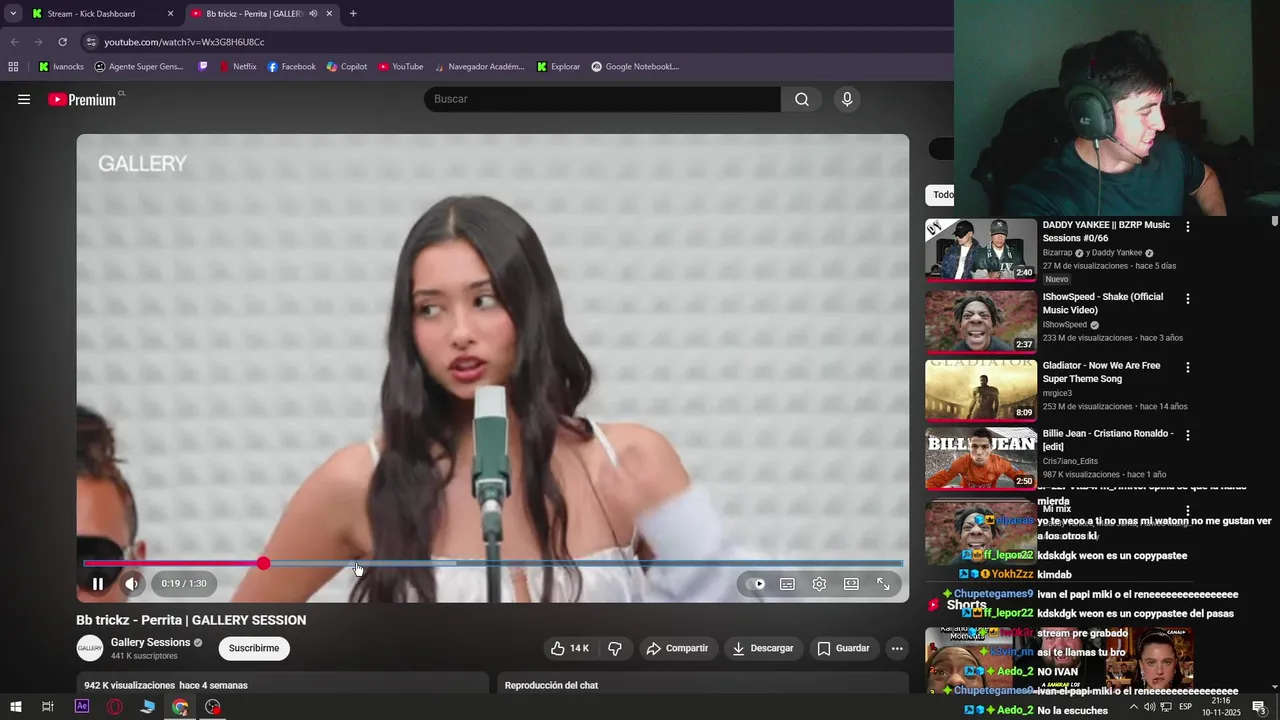Pause the video playback
The image size is (1280, 720).
pyautogui.click(x=98, y=584)
